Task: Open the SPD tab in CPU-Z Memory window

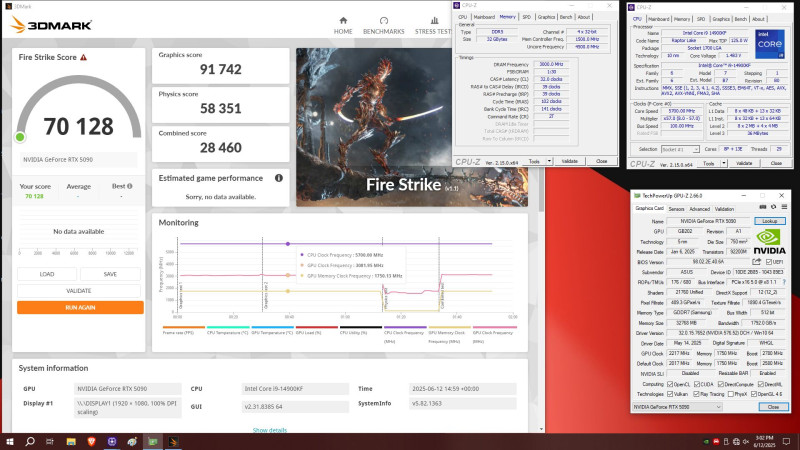Action: pyautogui.click(x=527, y=17)
